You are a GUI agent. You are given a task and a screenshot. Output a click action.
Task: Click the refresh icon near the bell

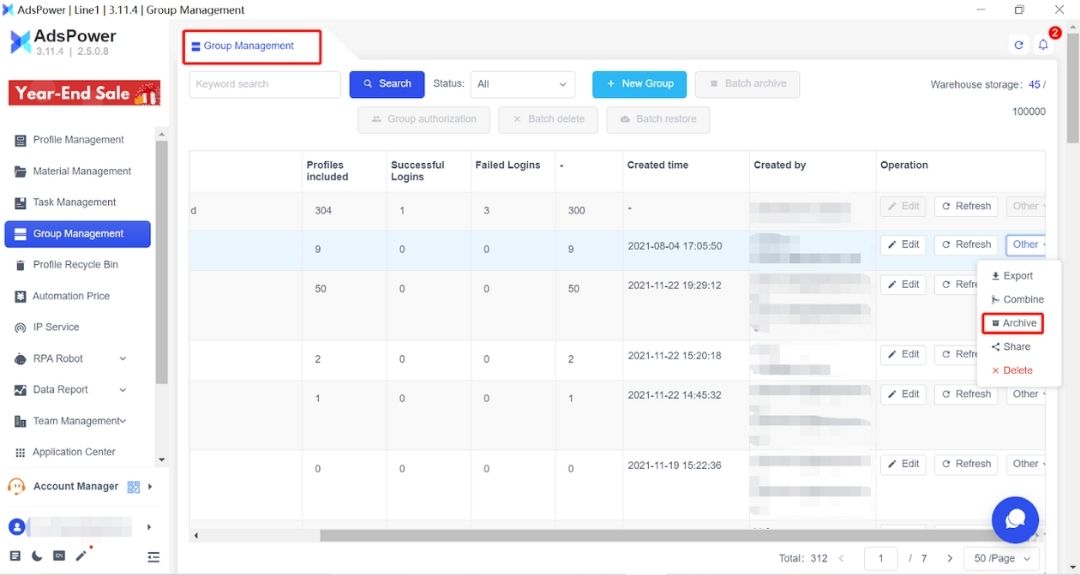tap(1019, 45)
